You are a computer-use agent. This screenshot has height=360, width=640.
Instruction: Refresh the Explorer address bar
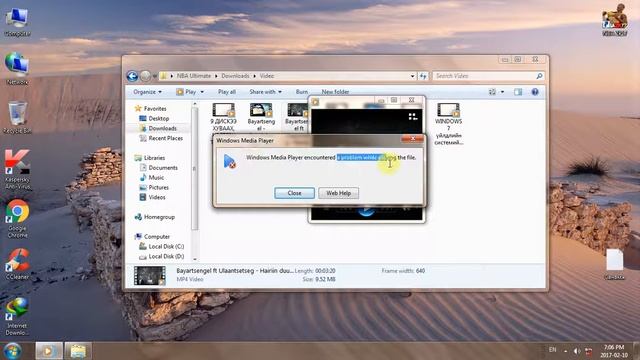click(423, 76)
